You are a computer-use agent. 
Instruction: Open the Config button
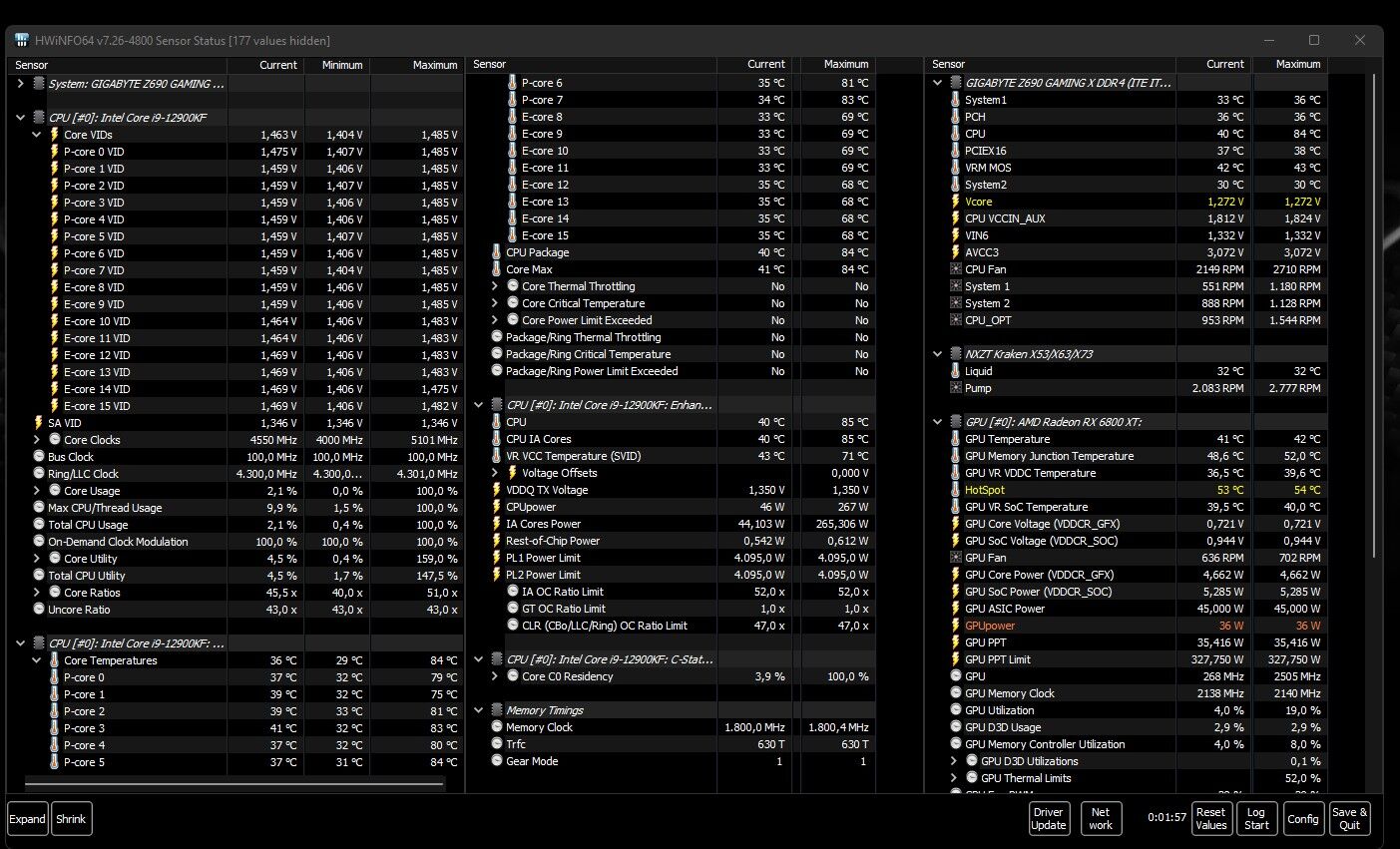[1303, 819]
